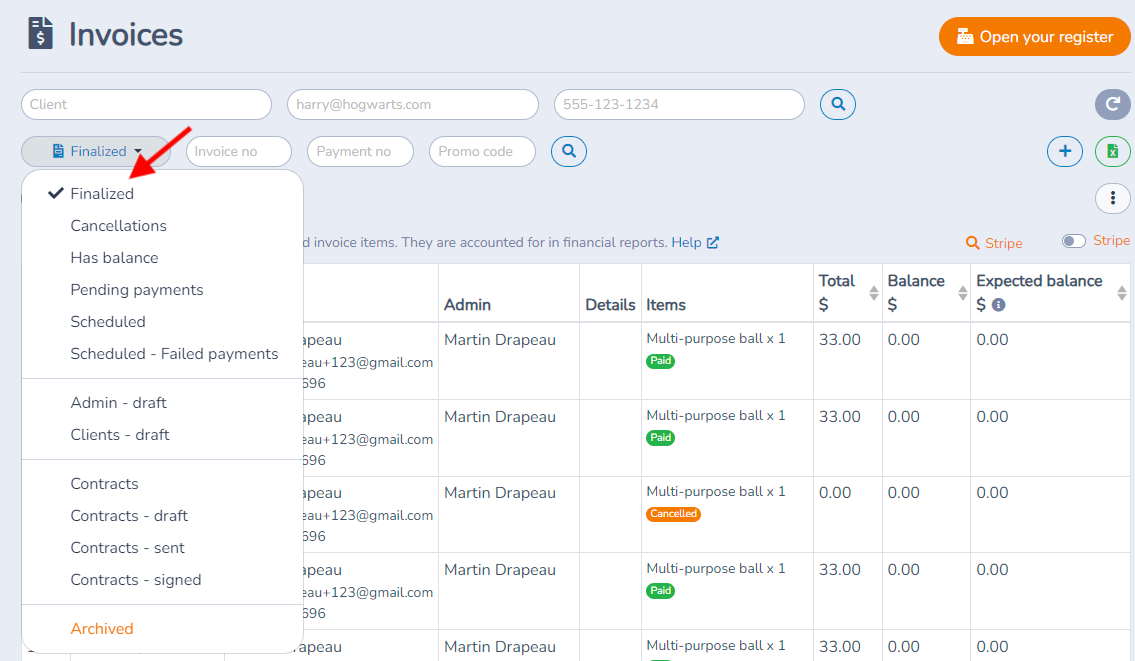Focus the Invoice no field

point(239,151)
